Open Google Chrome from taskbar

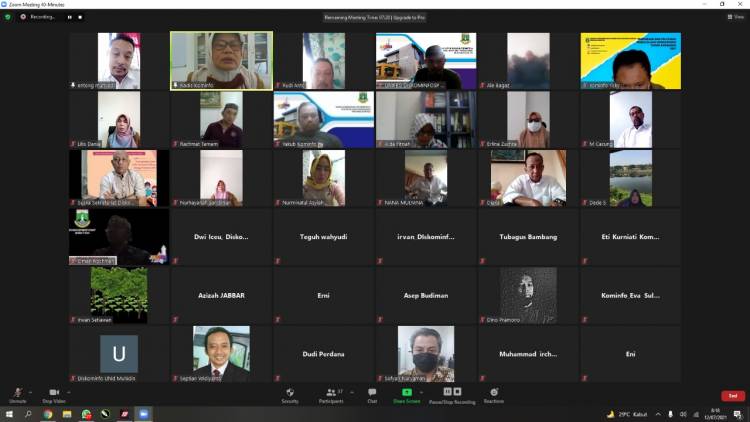click(x=47, y=414)
